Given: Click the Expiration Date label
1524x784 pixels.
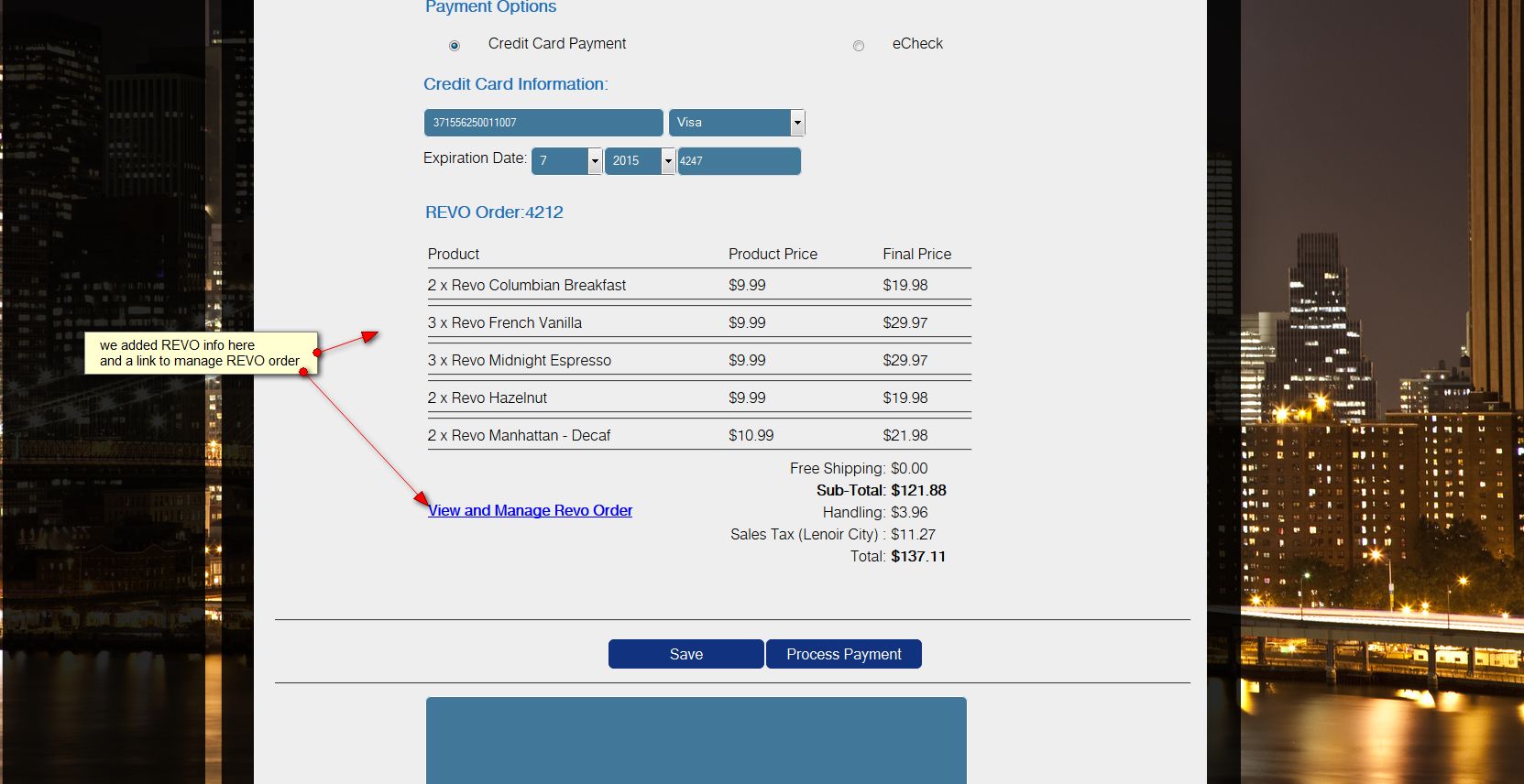Looking at the screenshot, I should pos(475,158).
